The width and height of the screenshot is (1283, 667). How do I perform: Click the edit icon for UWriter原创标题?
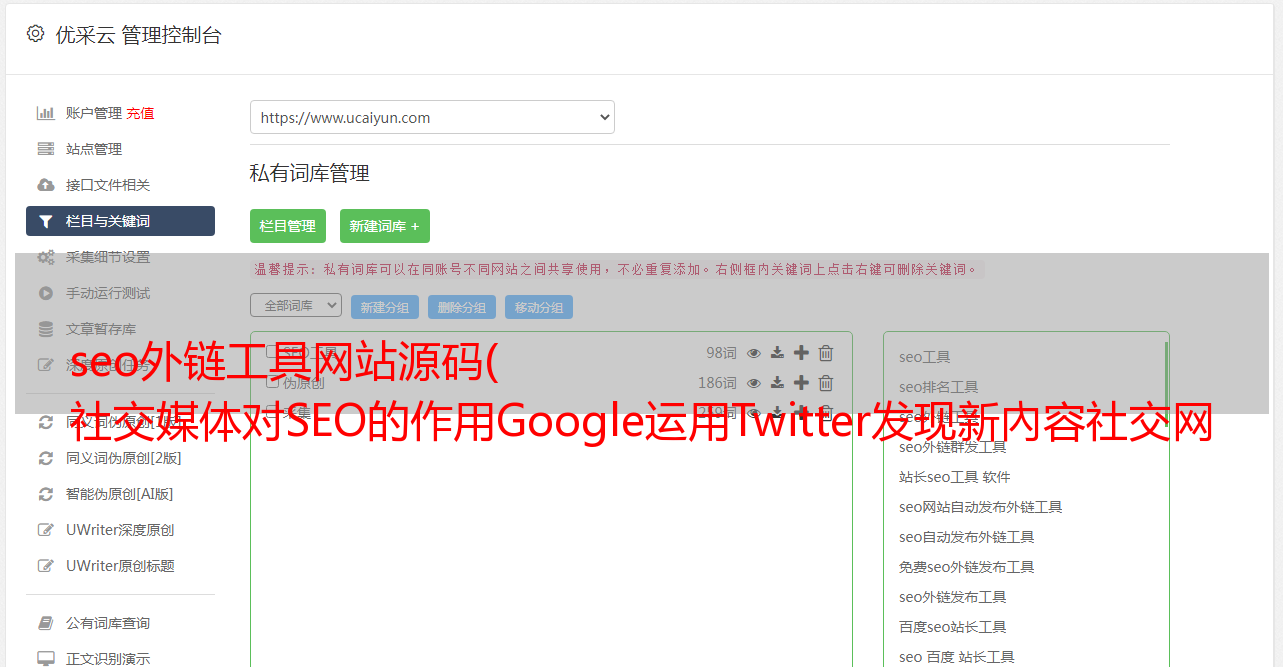46,566
